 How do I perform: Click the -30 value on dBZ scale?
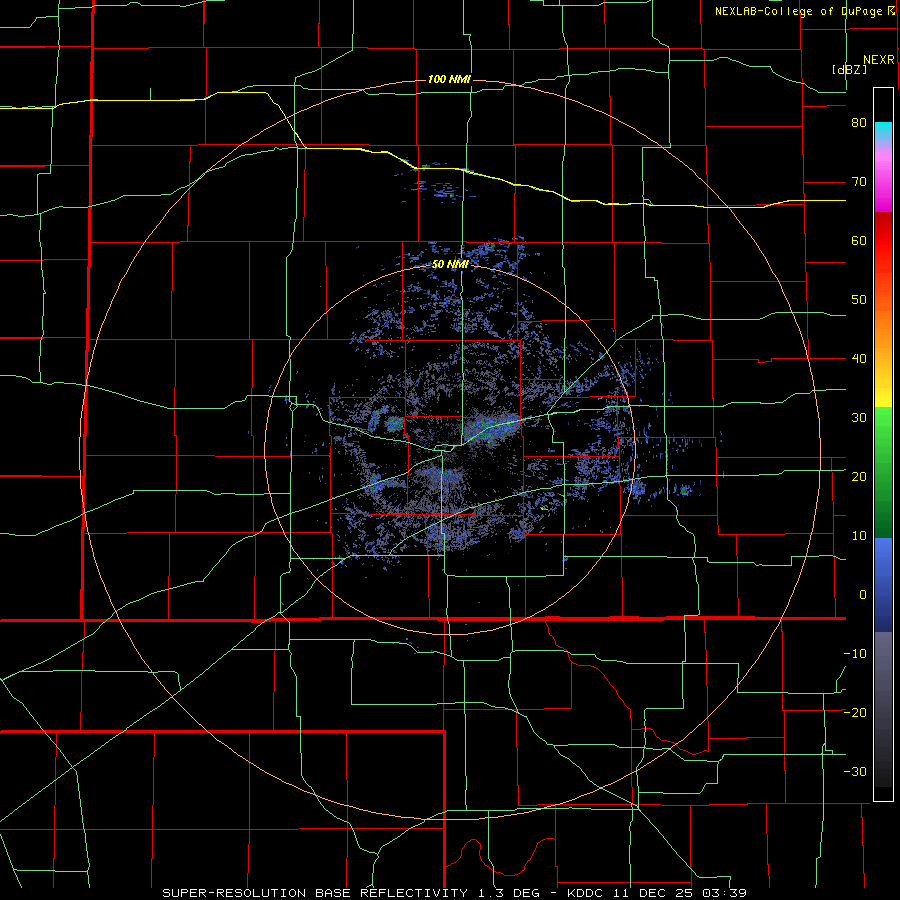[x=855, y=771]
